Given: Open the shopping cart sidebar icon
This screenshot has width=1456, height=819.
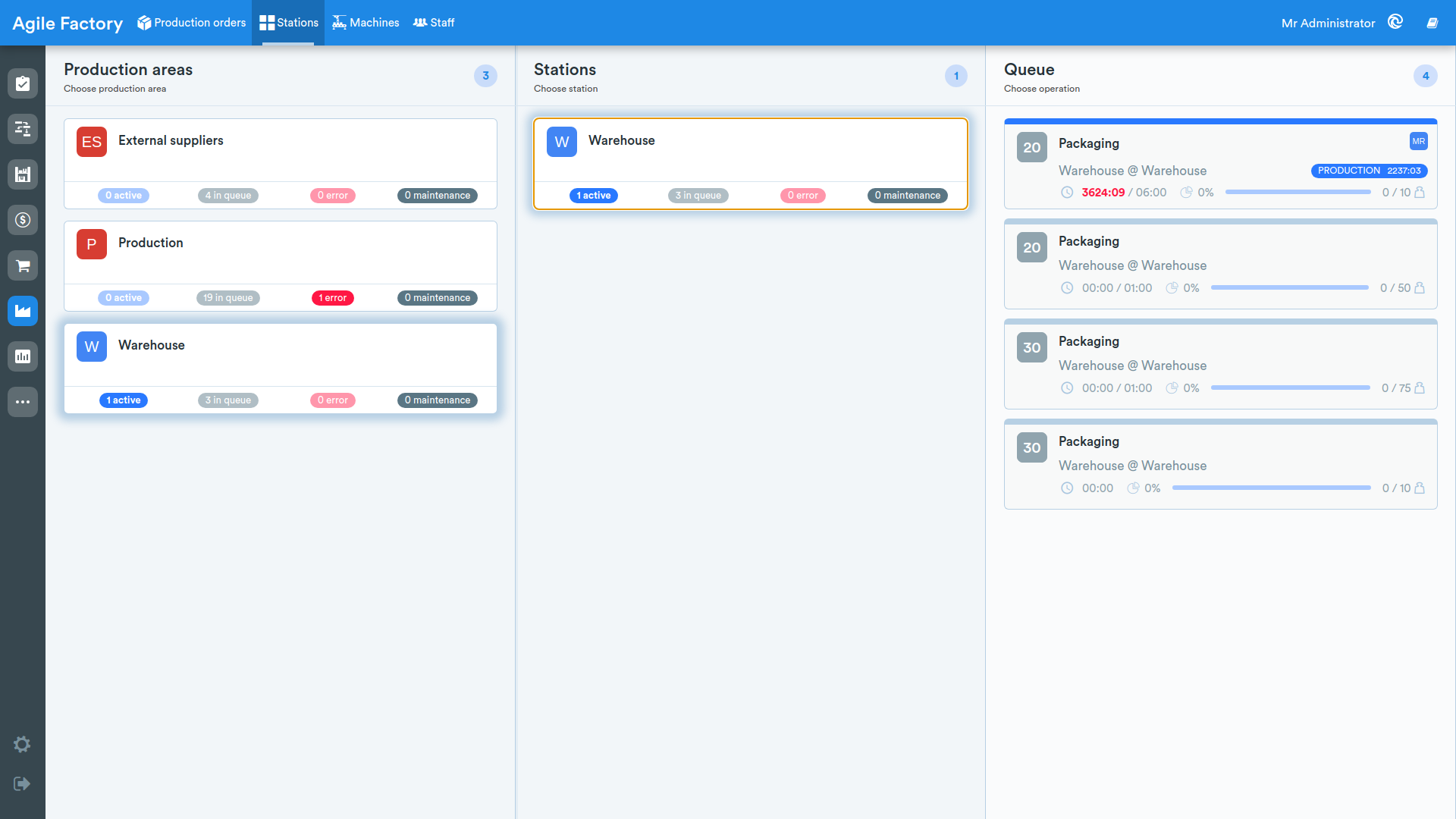Looking at the screenshot, I should pyautogui.click(x=23, y=265).
